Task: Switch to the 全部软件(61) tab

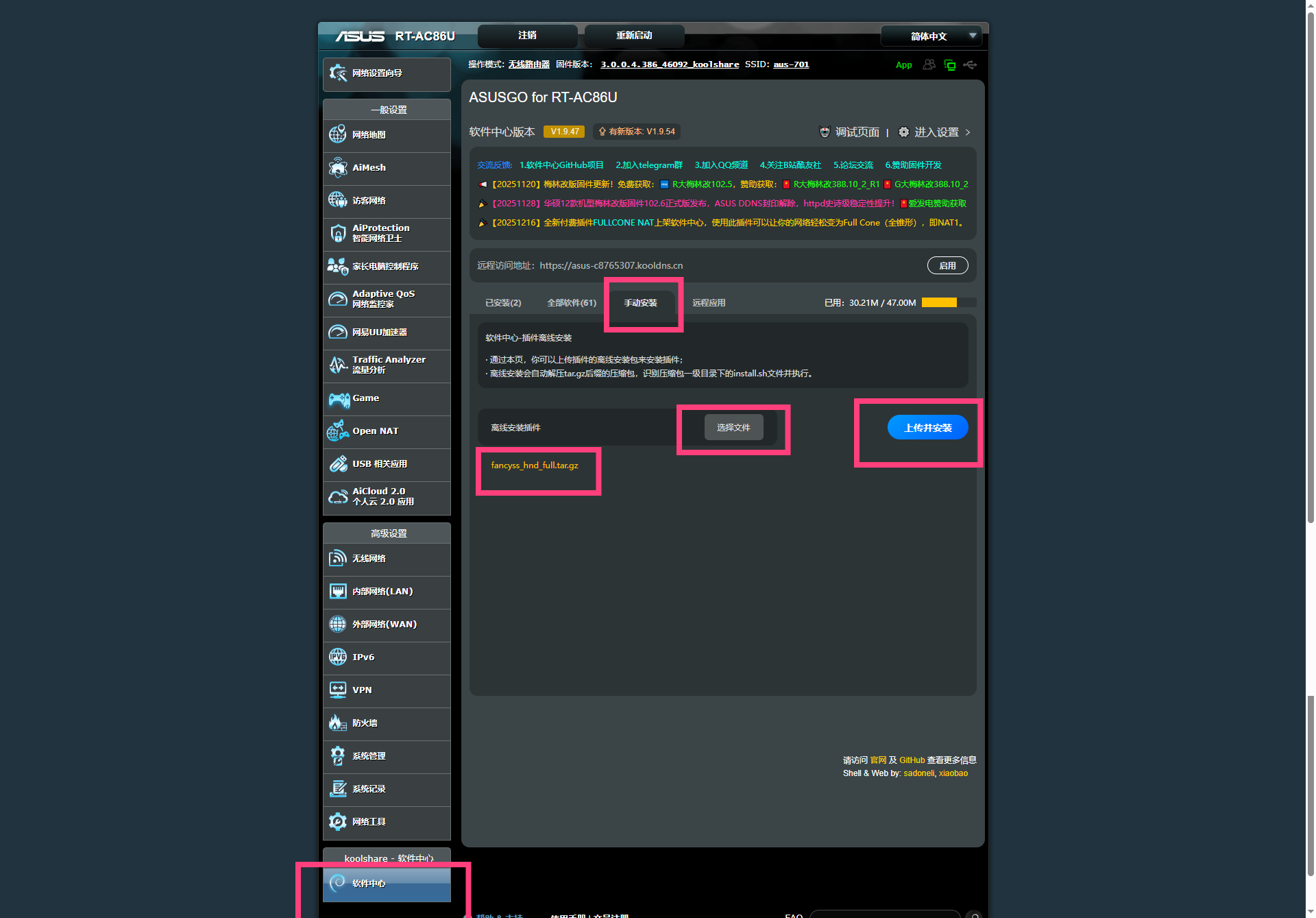Action: [x=572, y=303]
